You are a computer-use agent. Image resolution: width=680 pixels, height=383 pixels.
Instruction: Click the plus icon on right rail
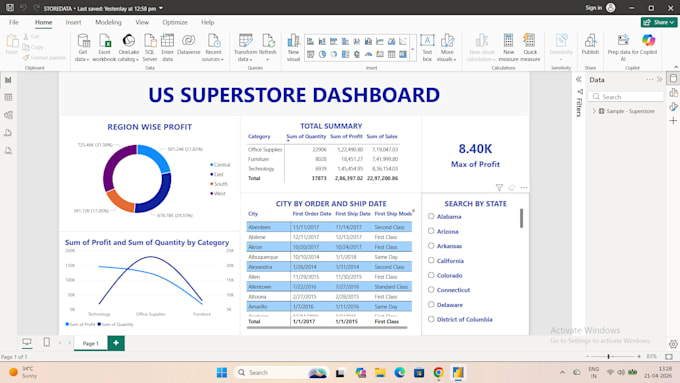tap(673, 121)
